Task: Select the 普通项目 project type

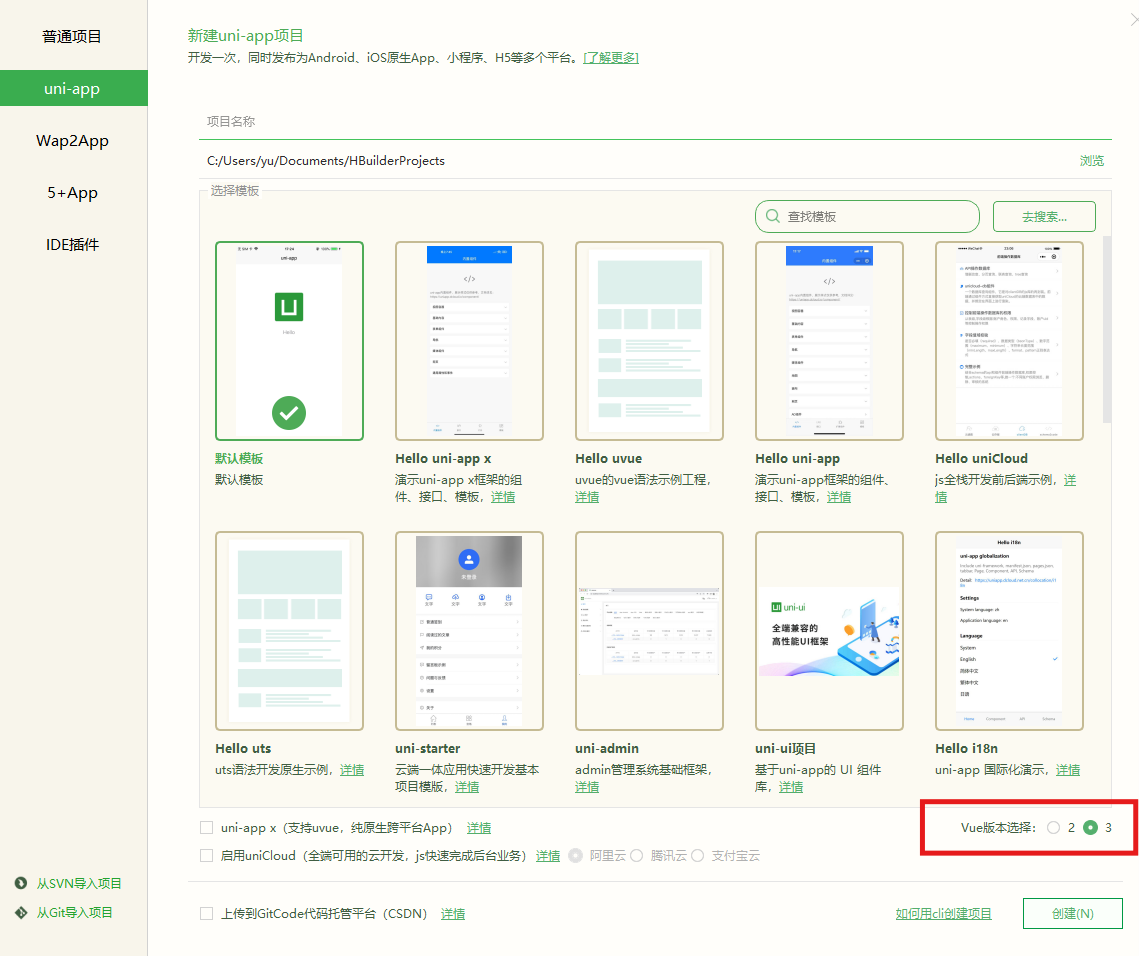Action: 72,36
